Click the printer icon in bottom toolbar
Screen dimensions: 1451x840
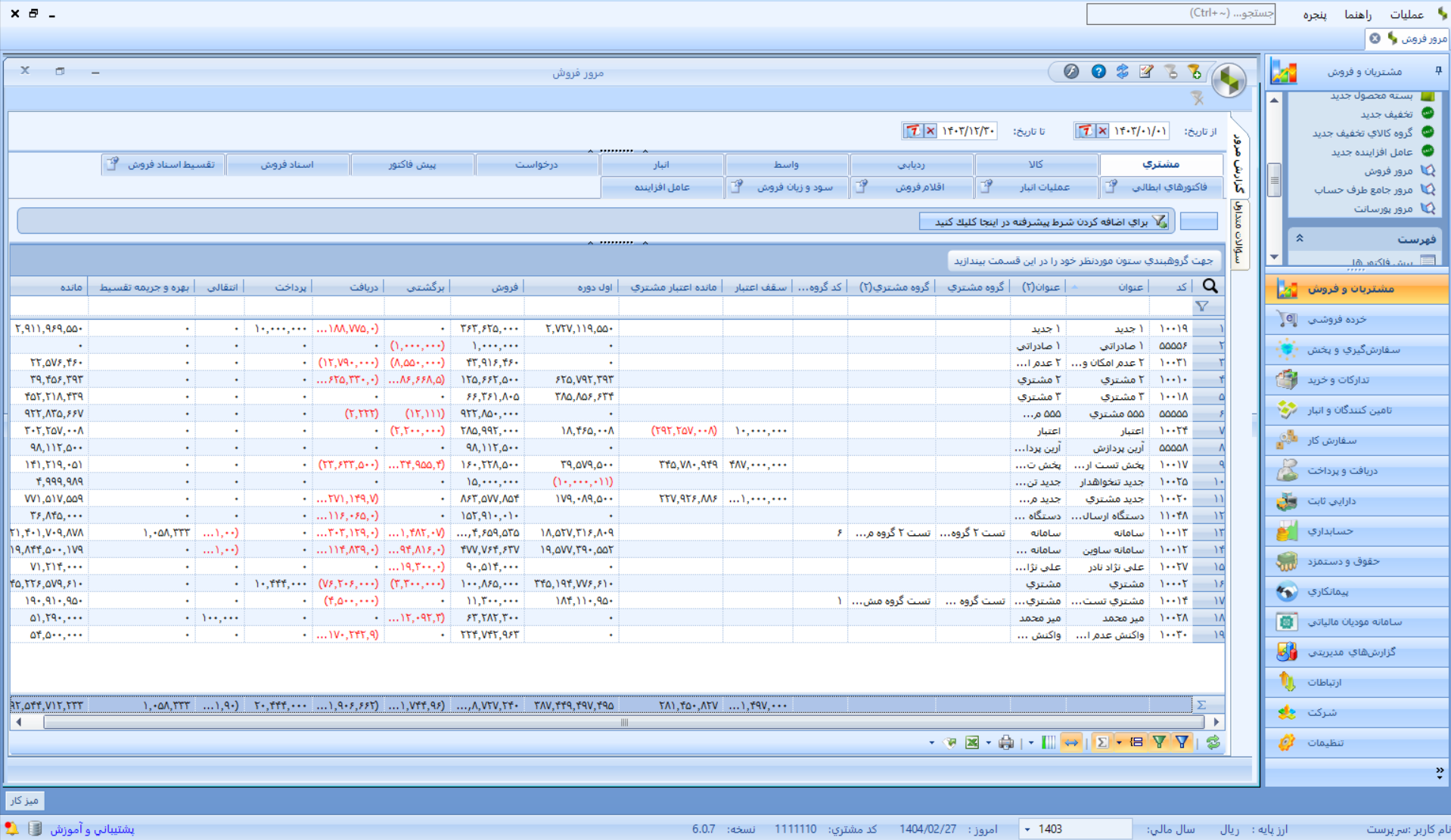click(x=1005, y=742)
